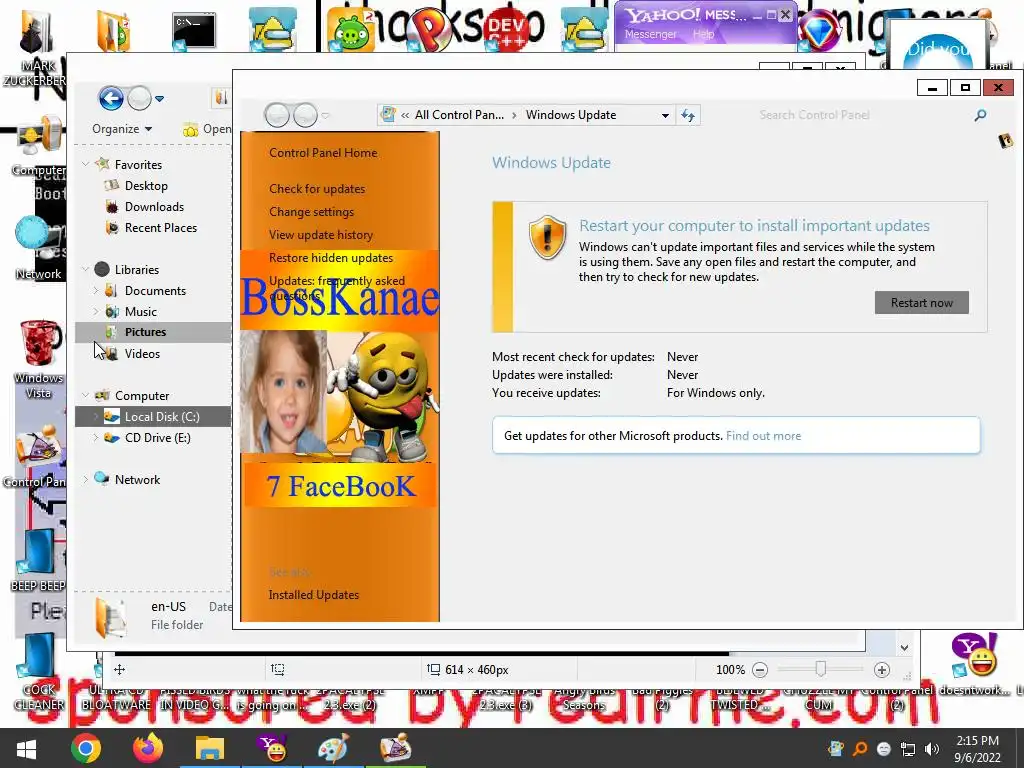Click the Network icon in the navigation pane
Image resolution: width=1024 pixels, height=768 pixels.
tap(102, 479)
